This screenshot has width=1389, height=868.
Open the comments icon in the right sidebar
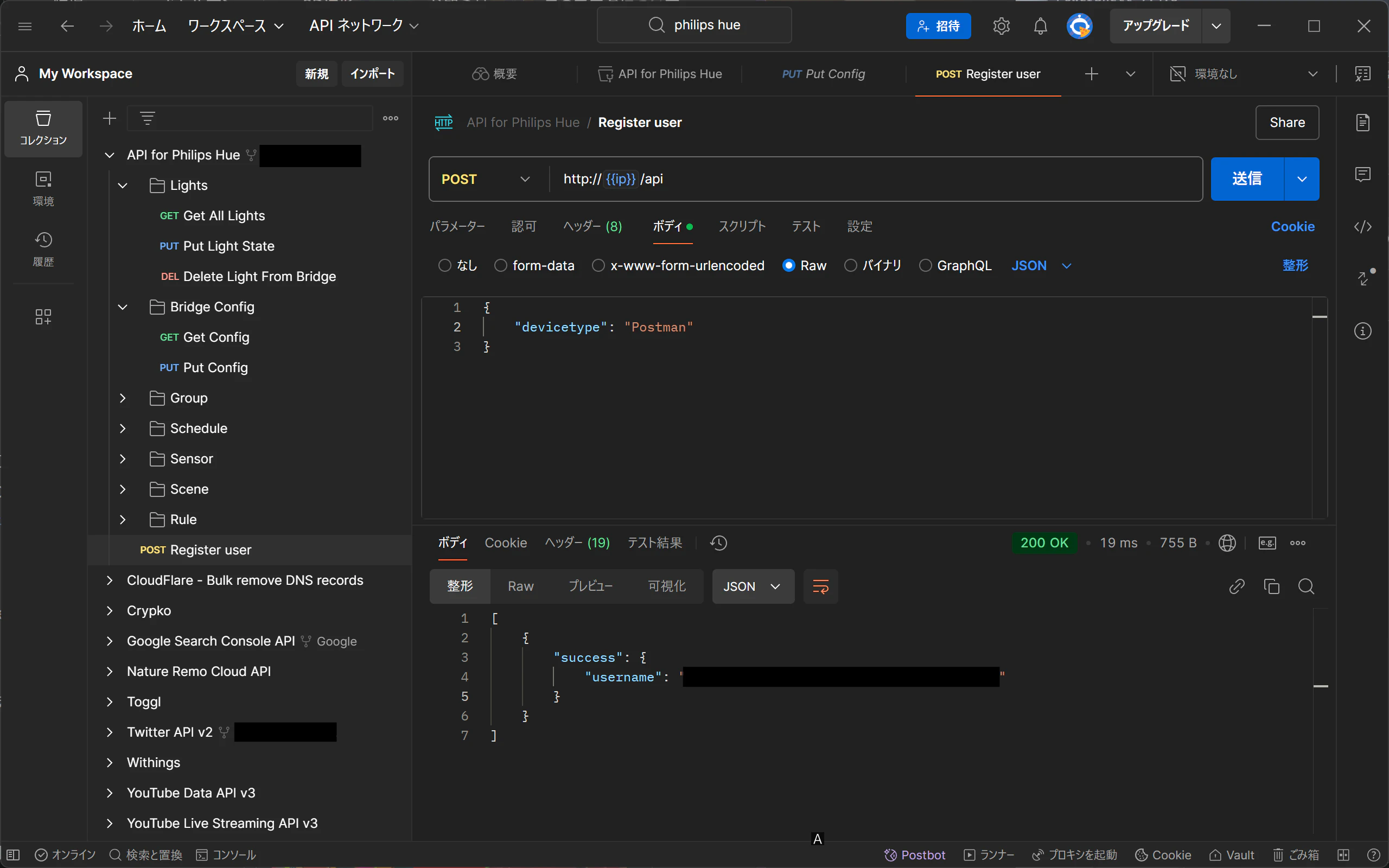[1362, 175]
